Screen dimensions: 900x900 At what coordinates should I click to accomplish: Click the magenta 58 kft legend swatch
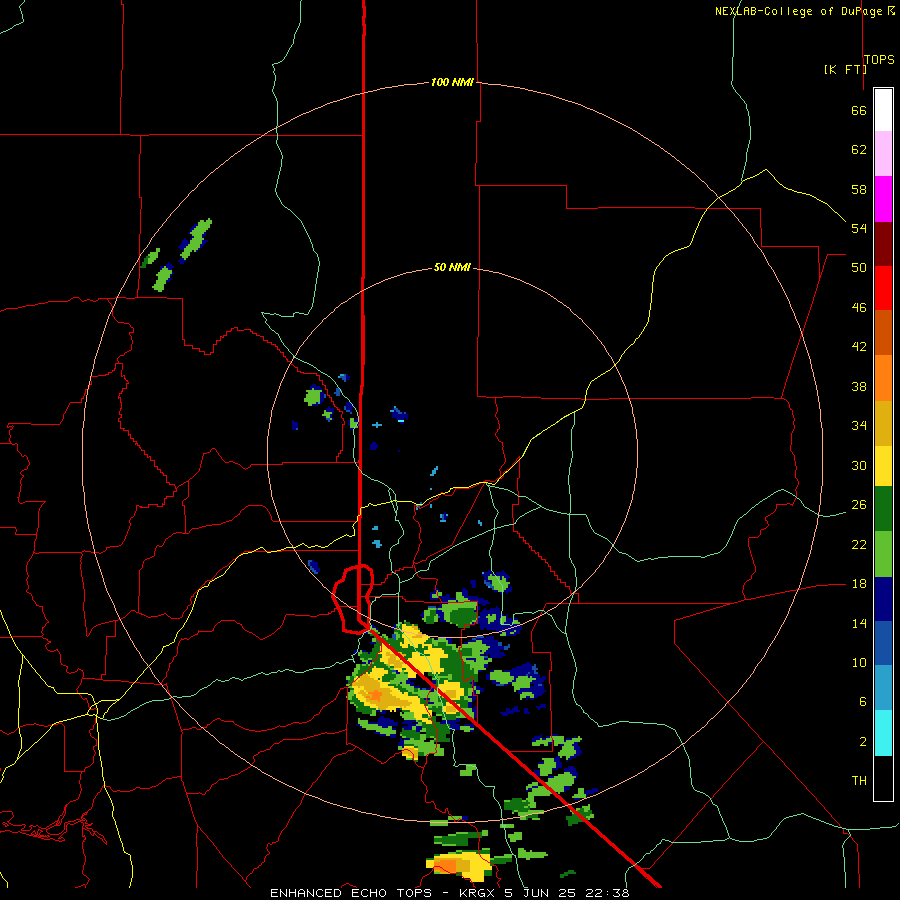883,198
